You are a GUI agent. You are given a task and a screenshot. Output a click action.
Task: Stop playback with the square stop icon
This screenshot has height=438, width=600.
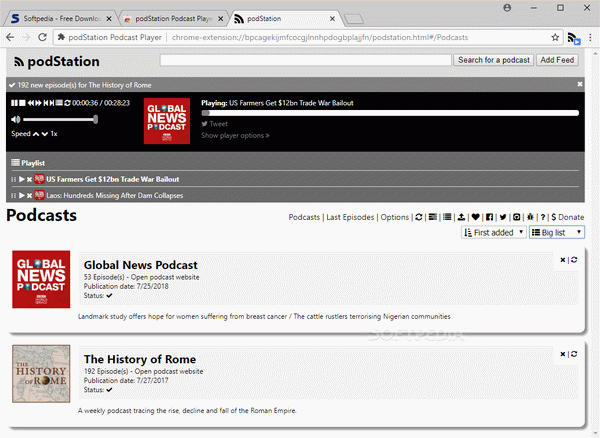pos(23,103)
